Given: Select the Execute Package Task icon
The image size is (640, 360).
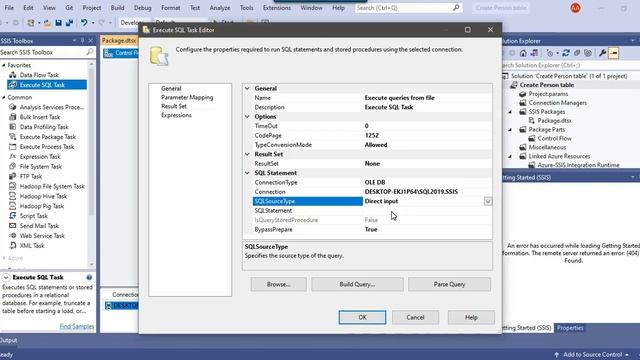Looking at the screenshot, I should (13, 137).
